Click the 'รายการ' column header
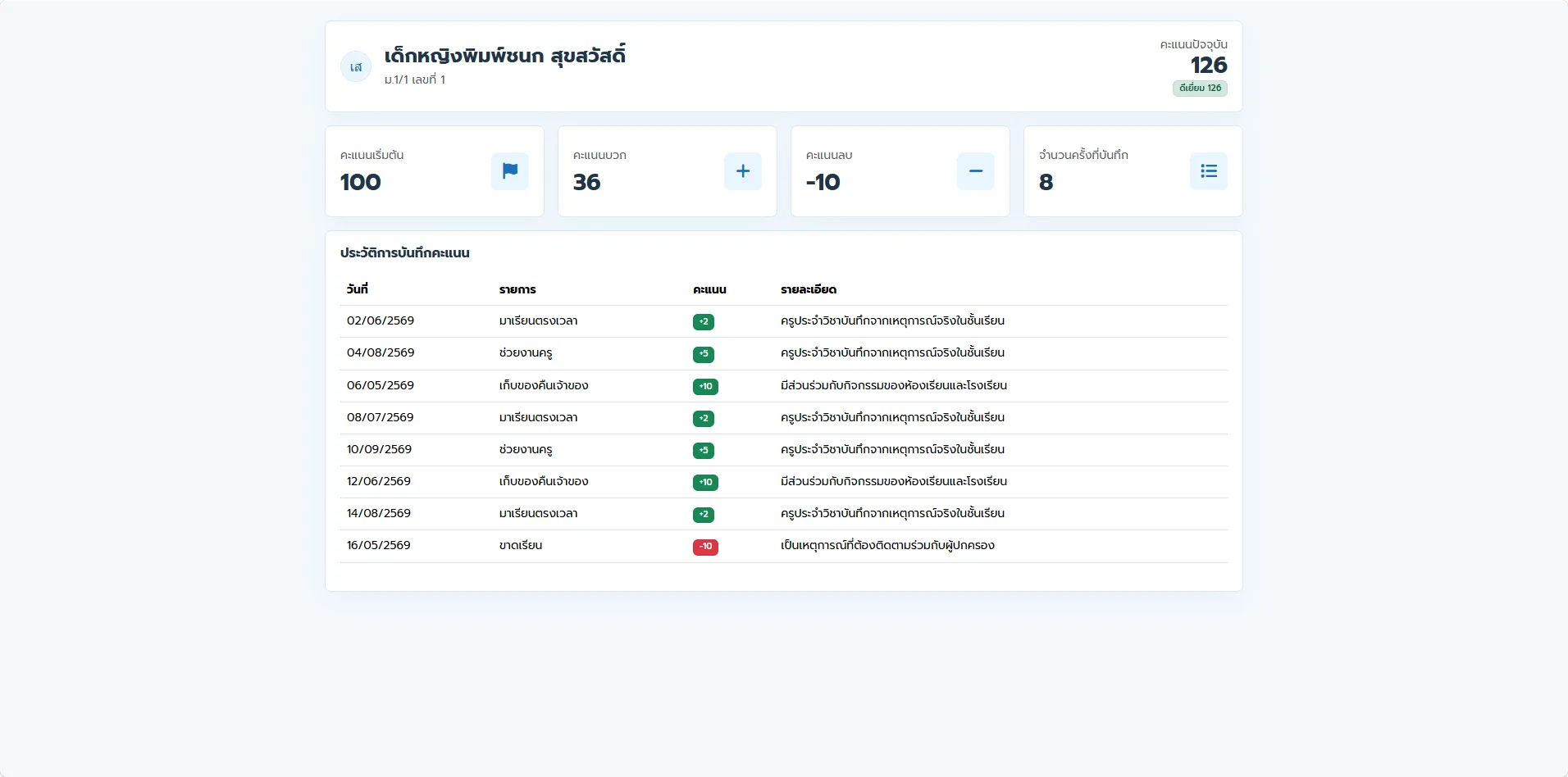 pos(517,289)
